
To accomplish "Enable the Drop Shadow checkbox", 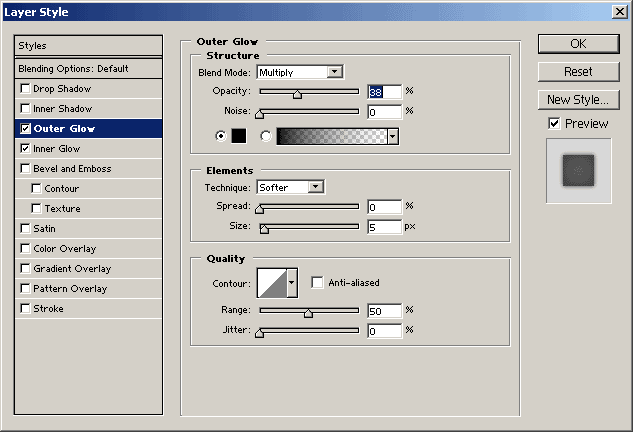I will [25, 88].
